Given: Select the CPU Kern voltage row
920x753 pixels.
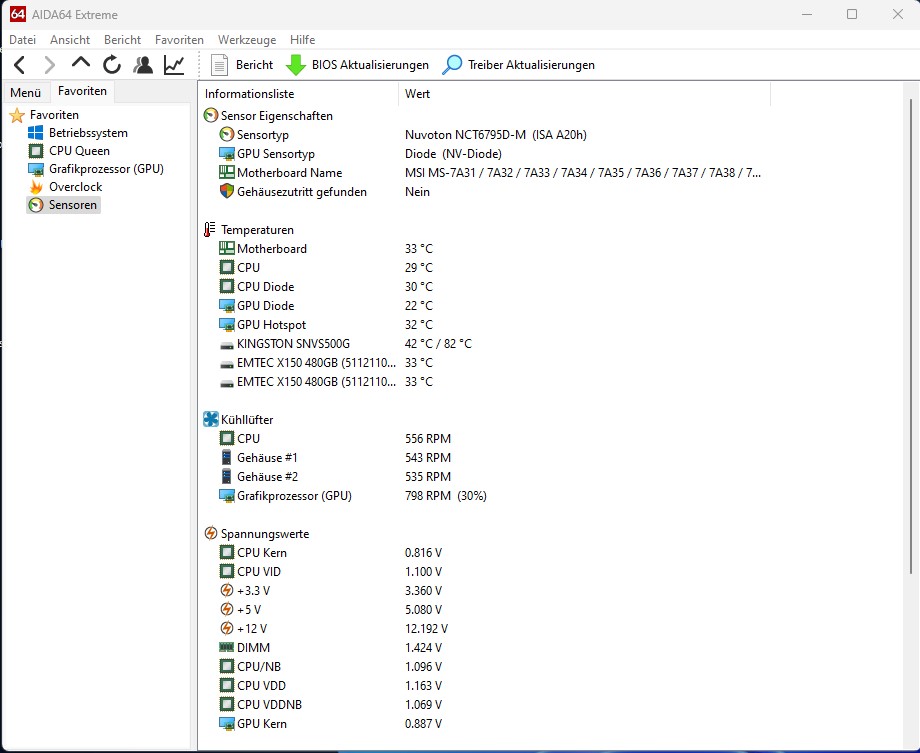Looking at the screenshot, I should pos(487,553).
